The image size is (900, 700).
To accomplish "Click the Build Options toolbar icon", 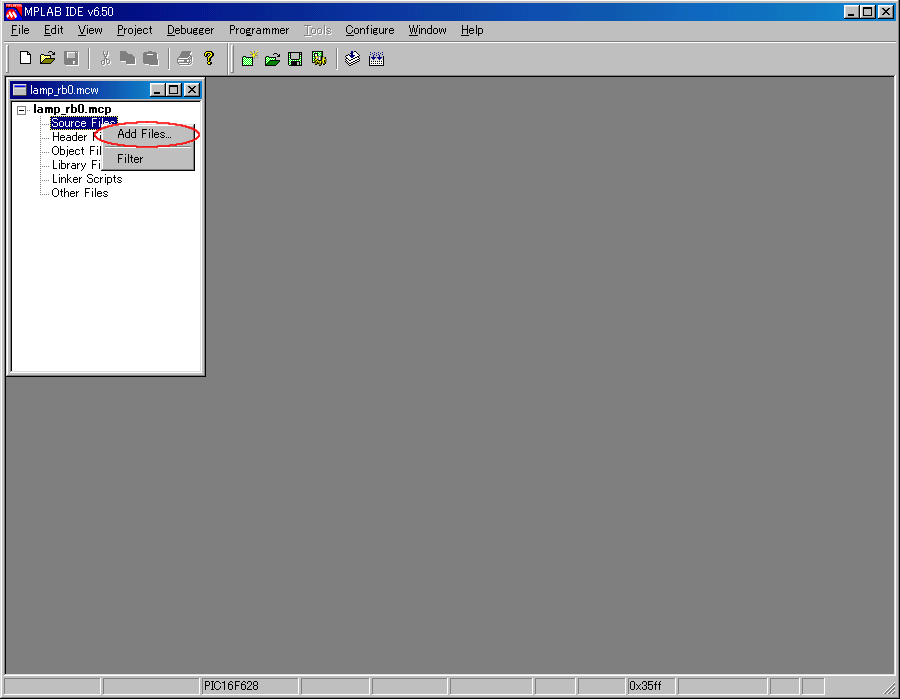I will pos(319,59).
